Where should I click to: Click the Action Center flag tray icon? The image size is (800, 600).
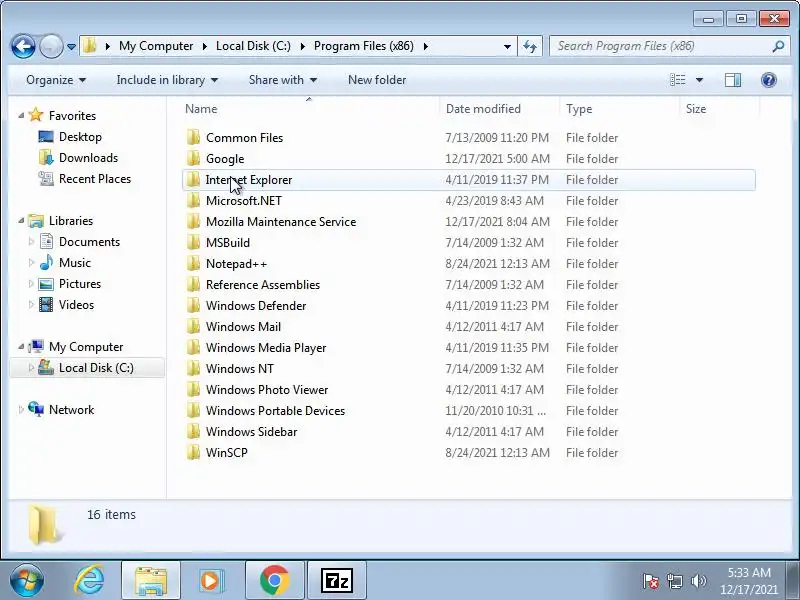[651, 581]
